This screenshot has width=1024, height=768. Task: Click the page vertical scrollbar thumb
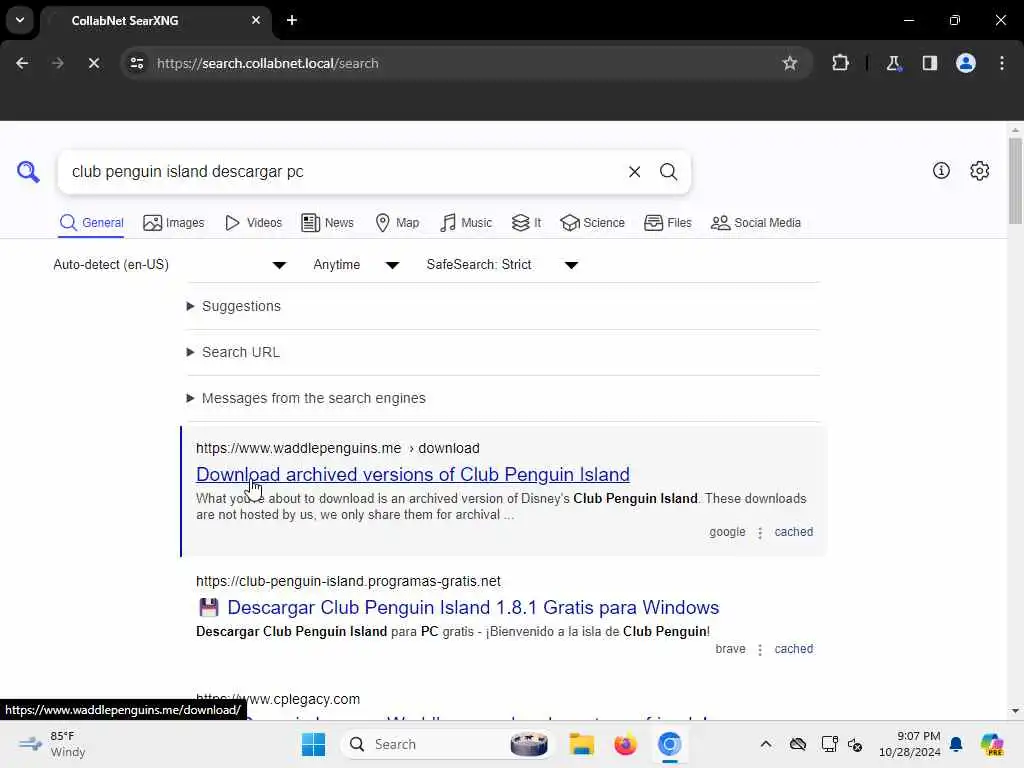point(1015,180)
